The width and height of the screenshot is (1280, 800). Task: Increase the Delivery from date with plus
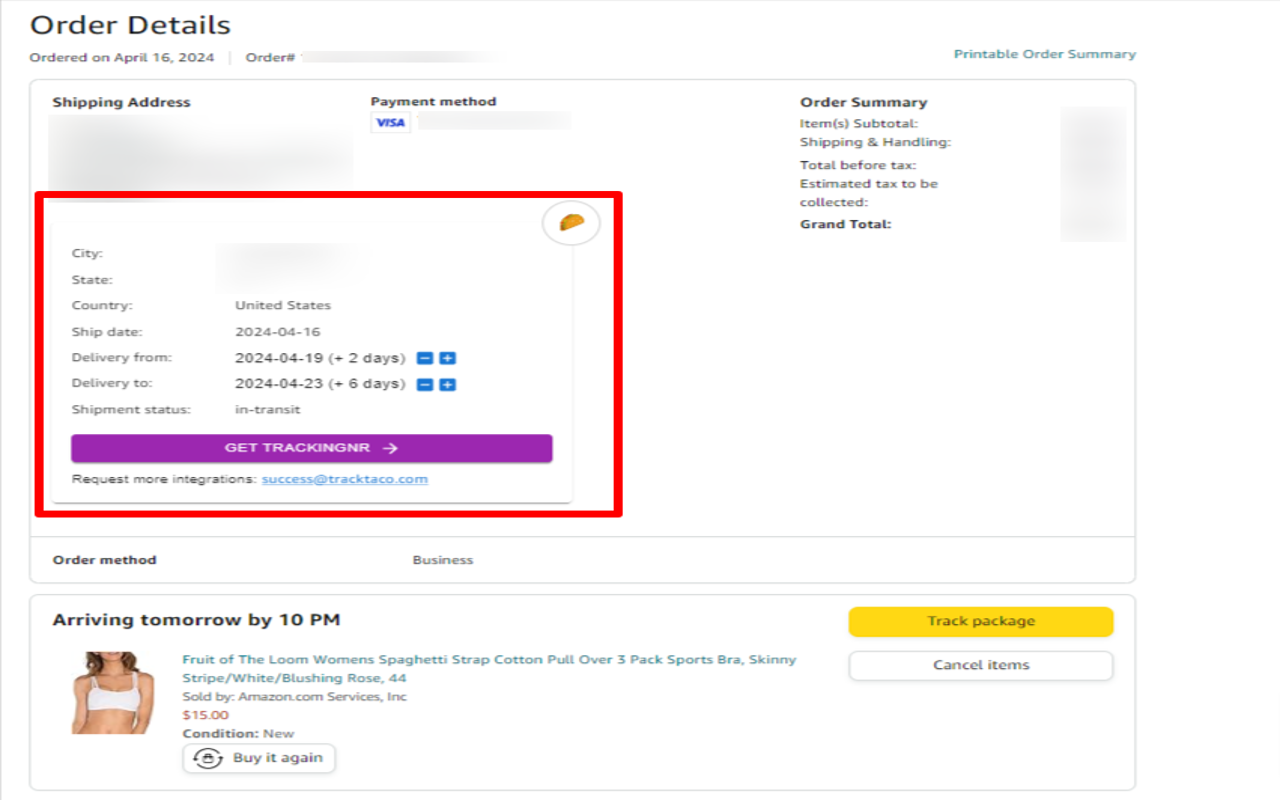[x=448, y=358]
